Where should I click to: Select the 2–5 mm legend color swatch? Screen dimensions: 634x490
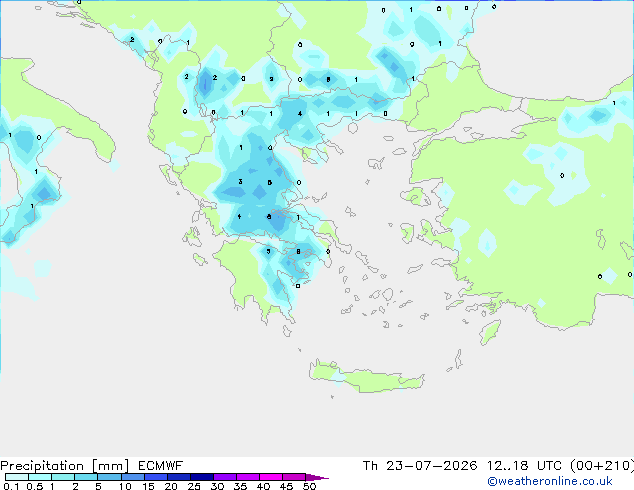(86, 477)
